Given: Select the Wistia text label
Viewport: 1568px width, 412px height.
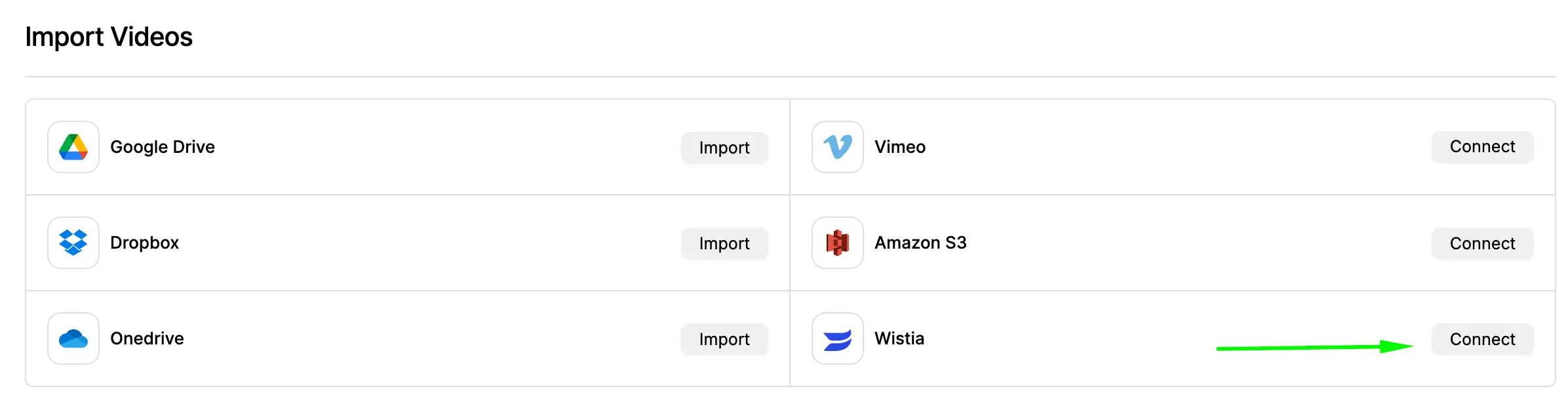Looking at the screenshot, I should pos(899,339).
